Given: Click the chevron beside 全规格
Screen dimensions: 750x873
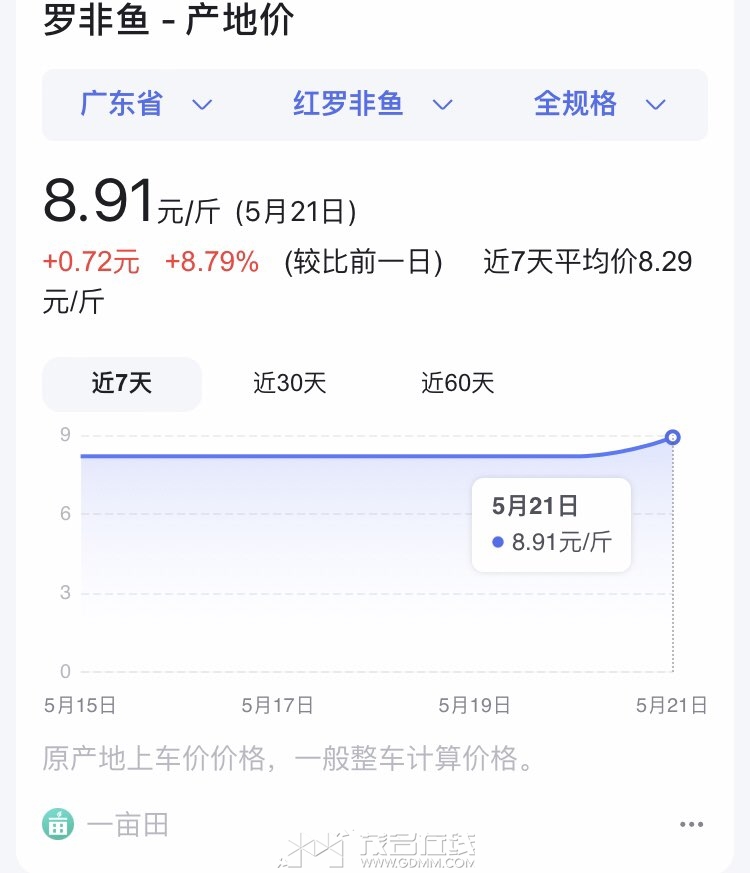Looking at the screenshot, I should (x=655, y=105).
